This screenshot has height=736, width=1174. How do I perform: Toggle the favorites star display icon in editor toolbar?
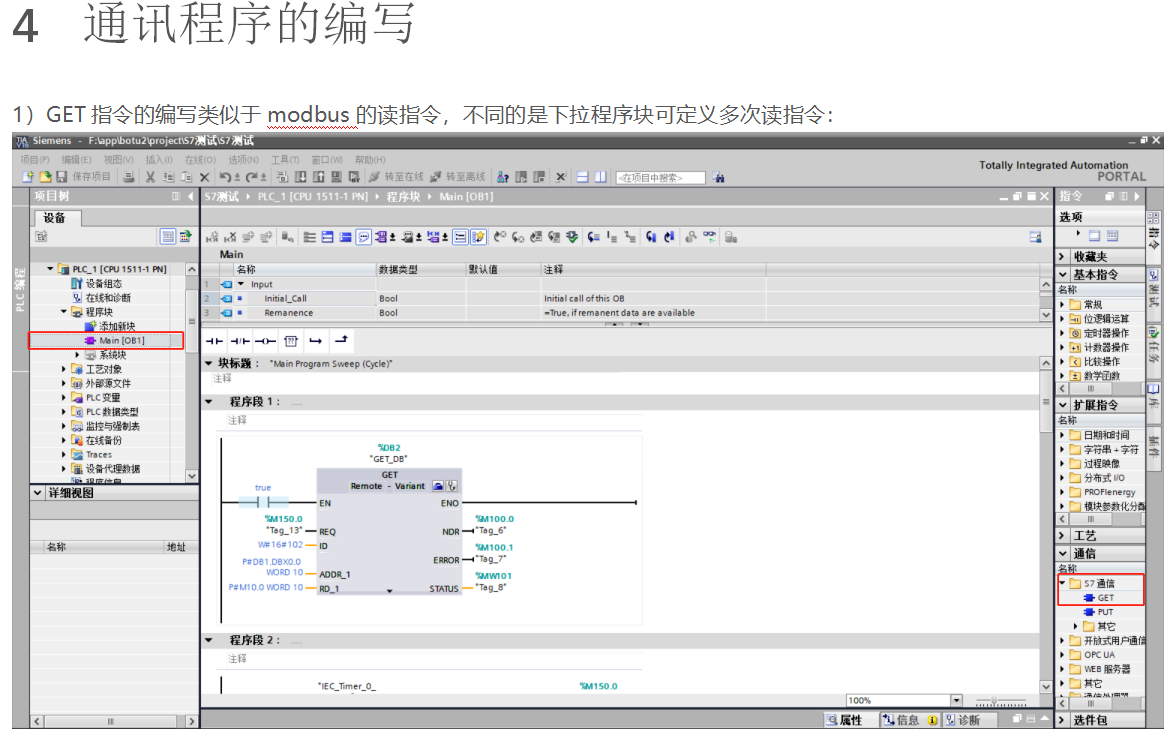[x=478, y=237]
